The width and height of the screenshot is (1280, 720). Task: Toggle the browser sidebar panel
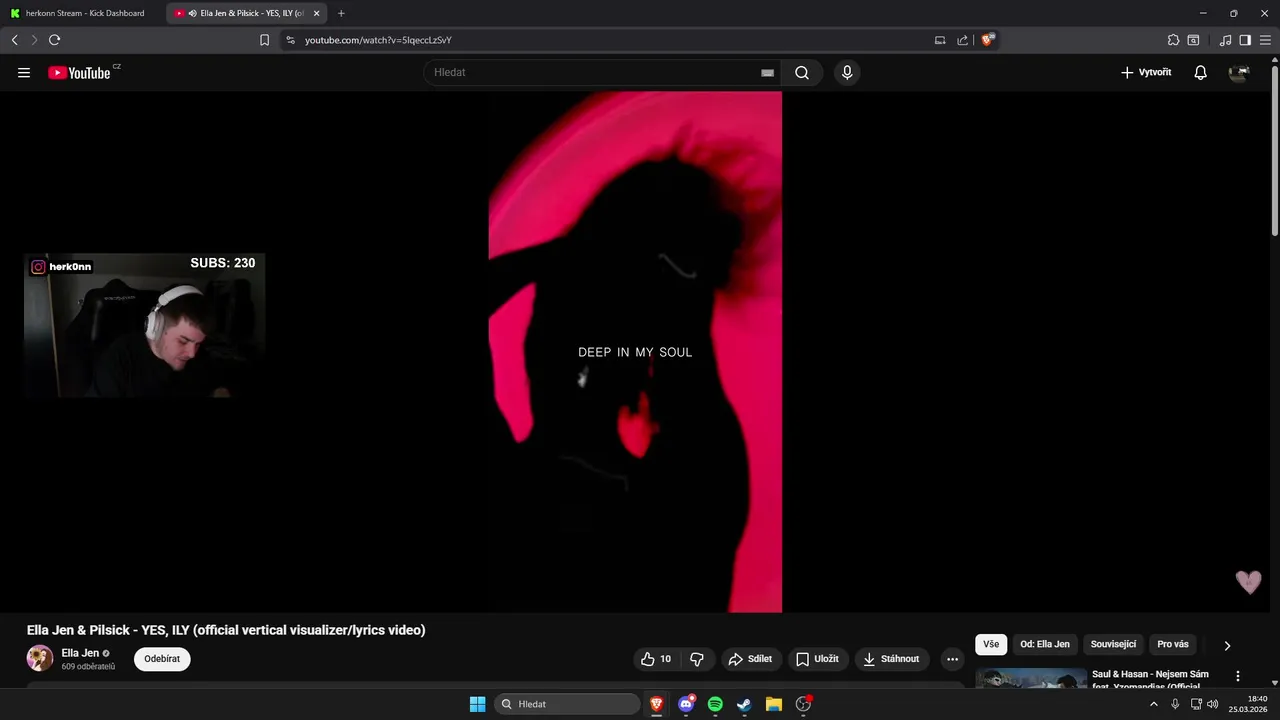tap(1245, 40)
